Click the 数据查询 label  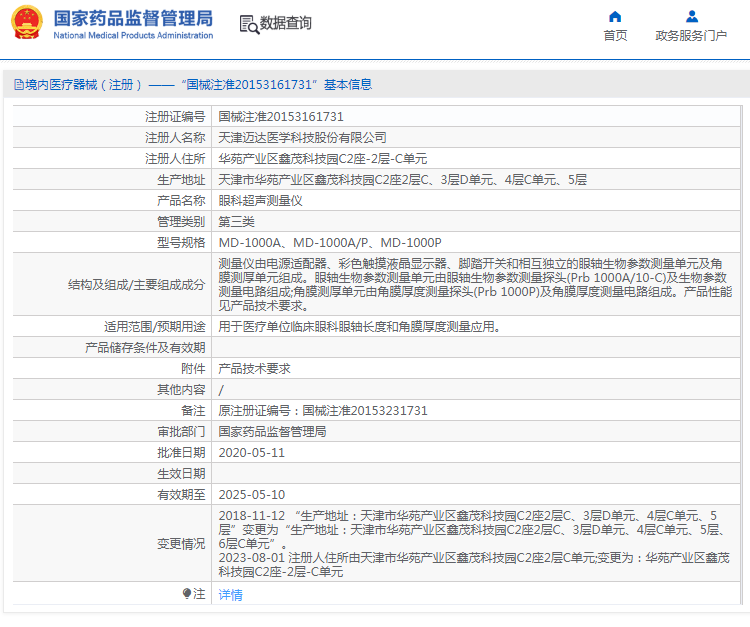click(286, 23)
